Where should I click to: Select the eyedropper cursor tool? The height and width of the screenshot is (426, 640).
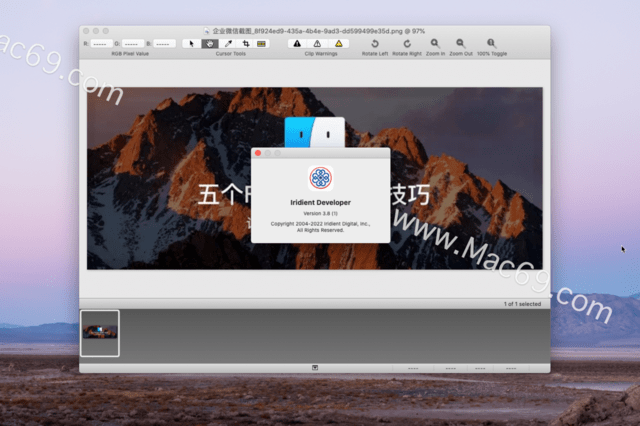[x=228, y=44]
